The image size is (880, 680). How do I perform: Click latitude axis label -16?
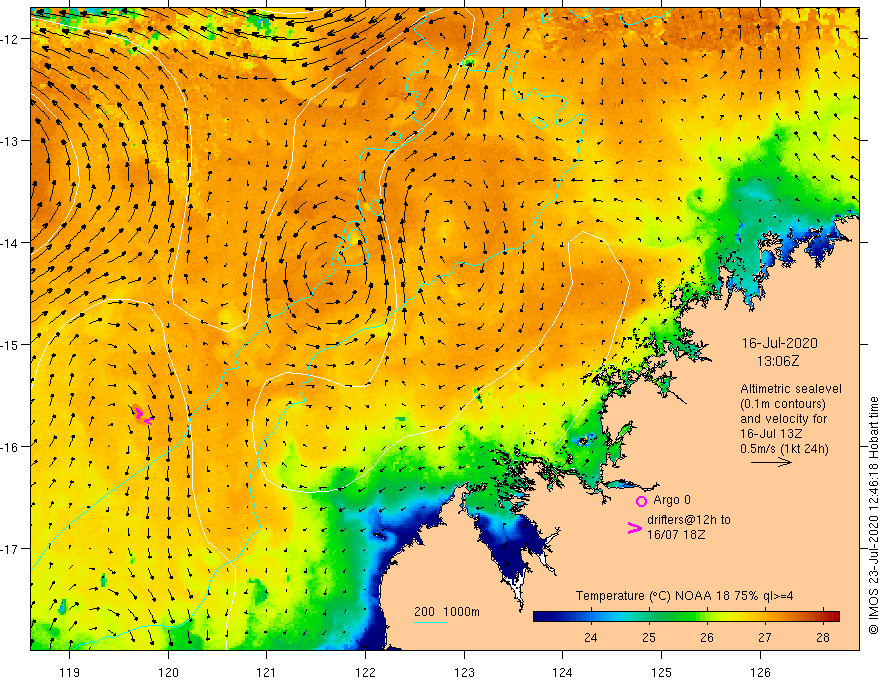click(x=10, y=447)
